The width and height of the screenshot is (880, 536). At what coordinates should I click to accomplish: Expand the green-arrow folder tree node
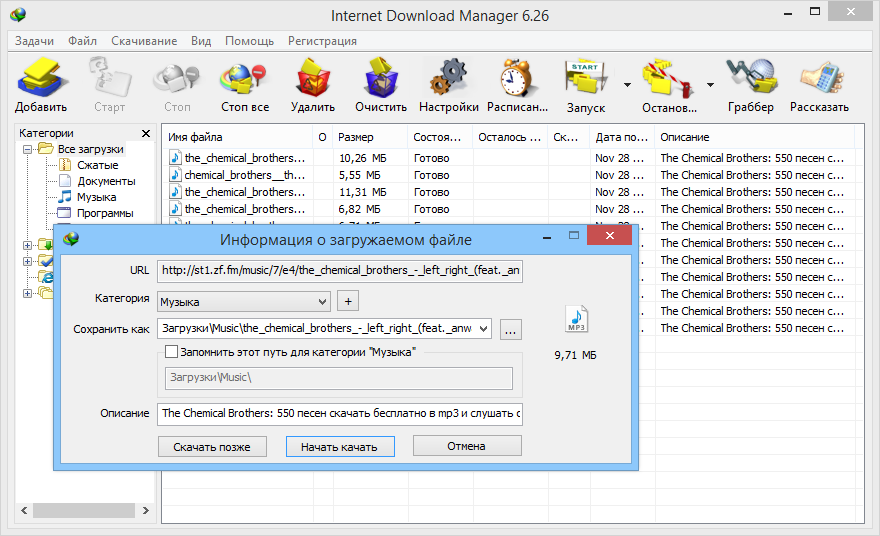tap(27, 245)
